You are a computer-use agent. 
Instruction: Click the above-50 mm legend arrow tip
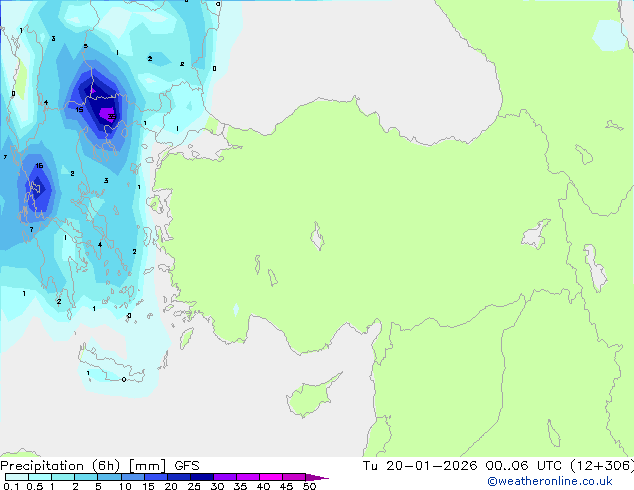317,477
